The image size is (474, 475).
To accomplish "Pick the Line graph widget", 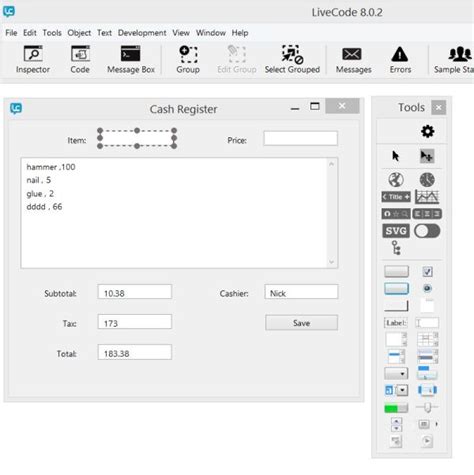I will pyautogui.click(x=427, y=197).
